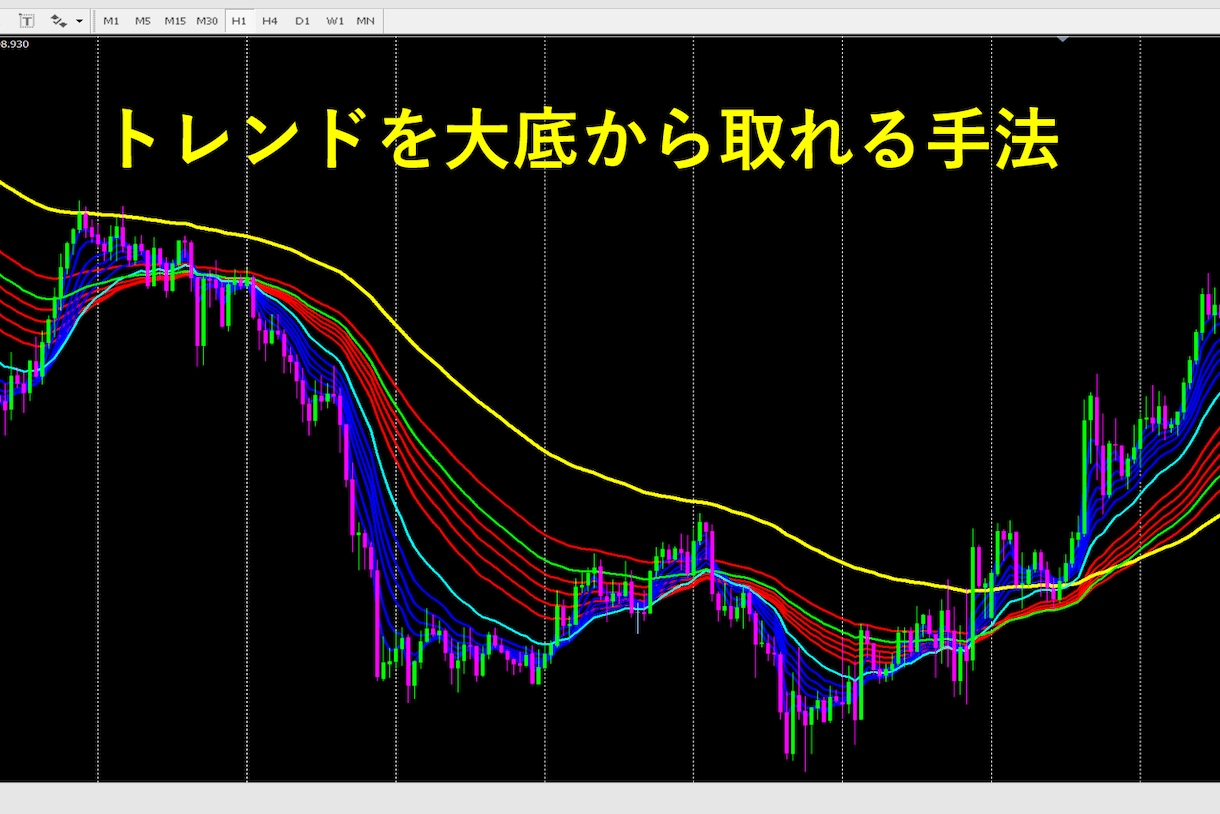Switch to D1 daily timeframe
This screenshot has width=1220, height=814.
tap(302, 20)
